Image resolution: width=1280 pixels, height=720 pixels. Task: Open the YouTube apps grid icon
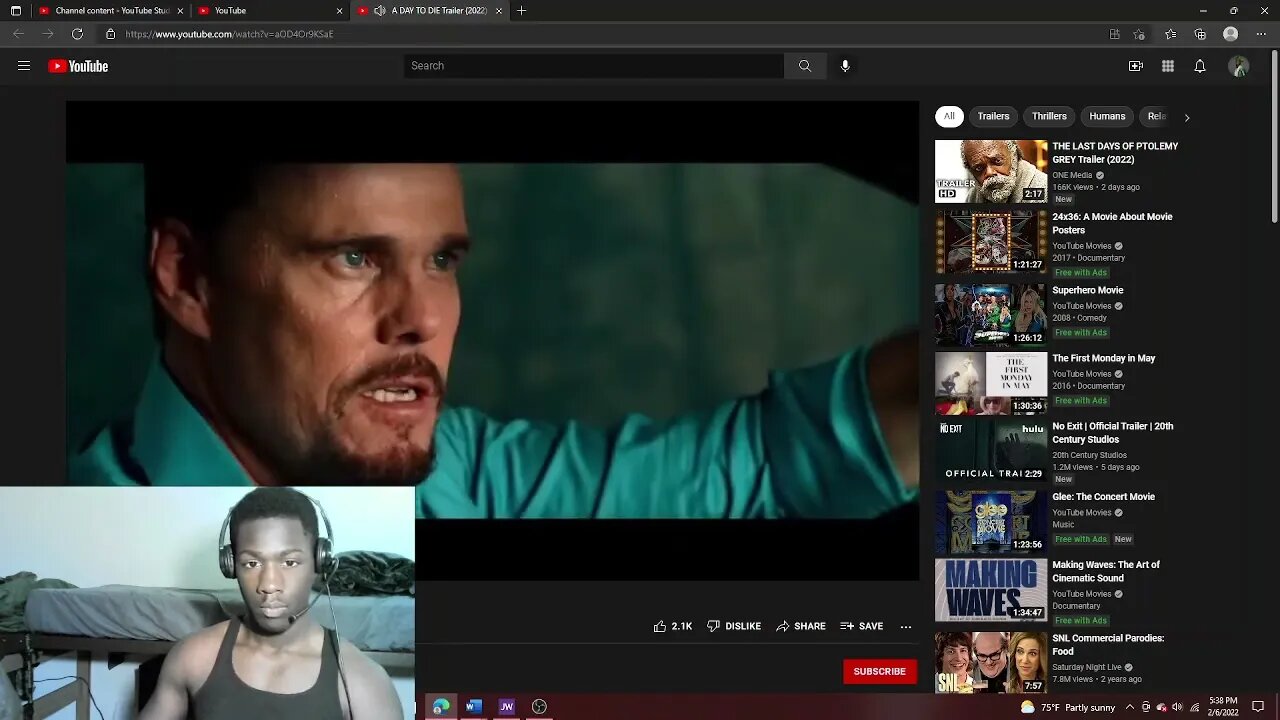pyautogui.click(x=1168, y=66)
